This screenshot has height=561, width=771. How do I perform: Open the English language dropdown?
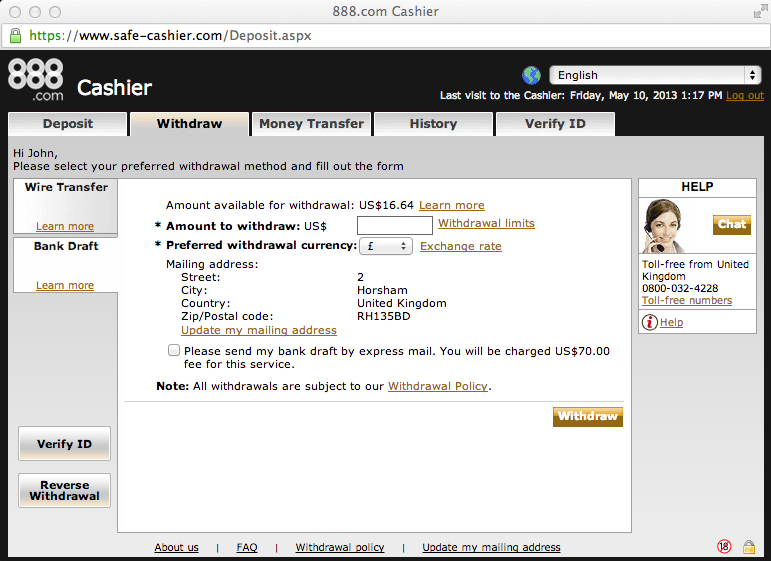pos(655,75)
